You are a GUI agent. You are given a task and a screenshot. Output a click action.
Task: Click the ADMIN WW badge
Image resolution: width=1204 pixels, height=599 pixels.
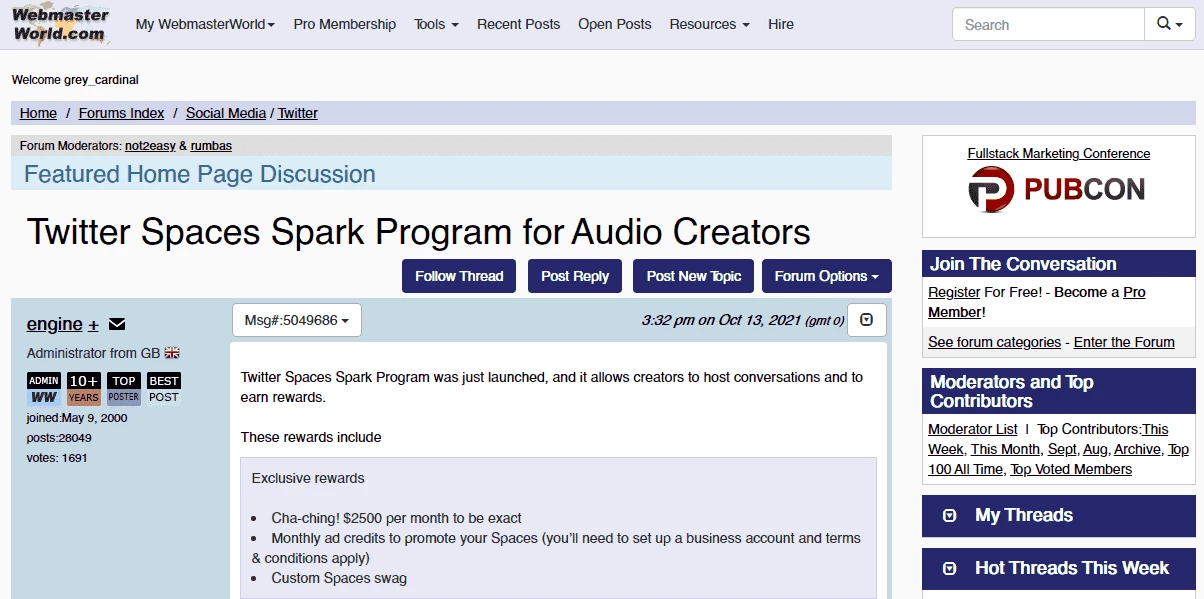tap(43, 389)
